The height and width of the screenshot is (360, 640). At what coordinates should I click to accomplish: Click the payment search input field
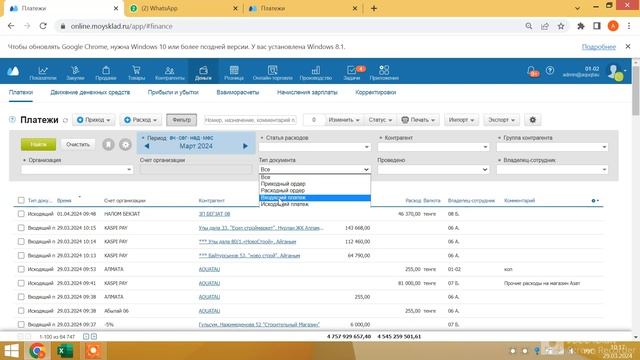click(250, 120)
